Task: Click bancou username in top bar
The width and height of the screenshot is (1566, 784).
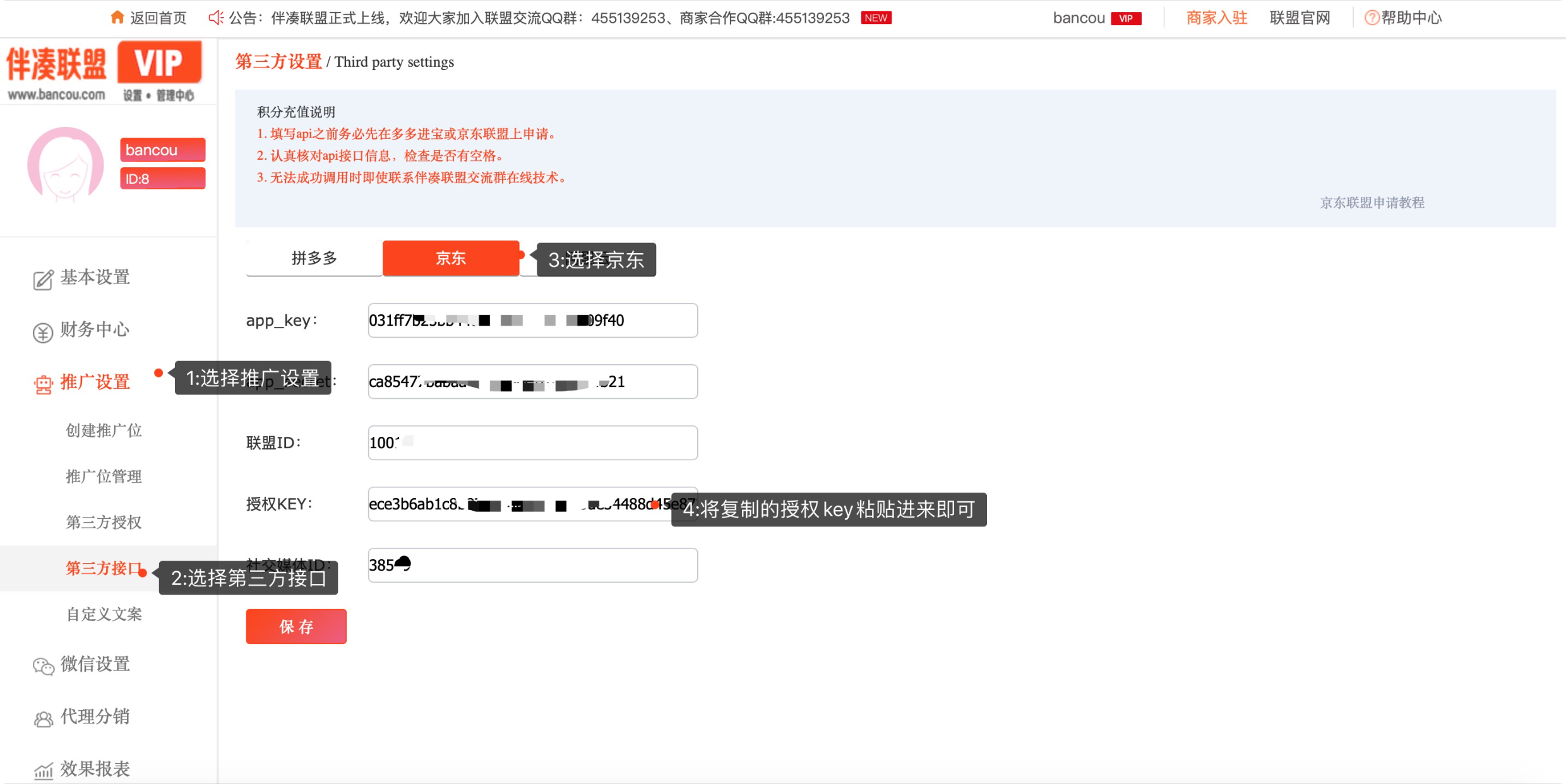Action: tap(1079, 18)
